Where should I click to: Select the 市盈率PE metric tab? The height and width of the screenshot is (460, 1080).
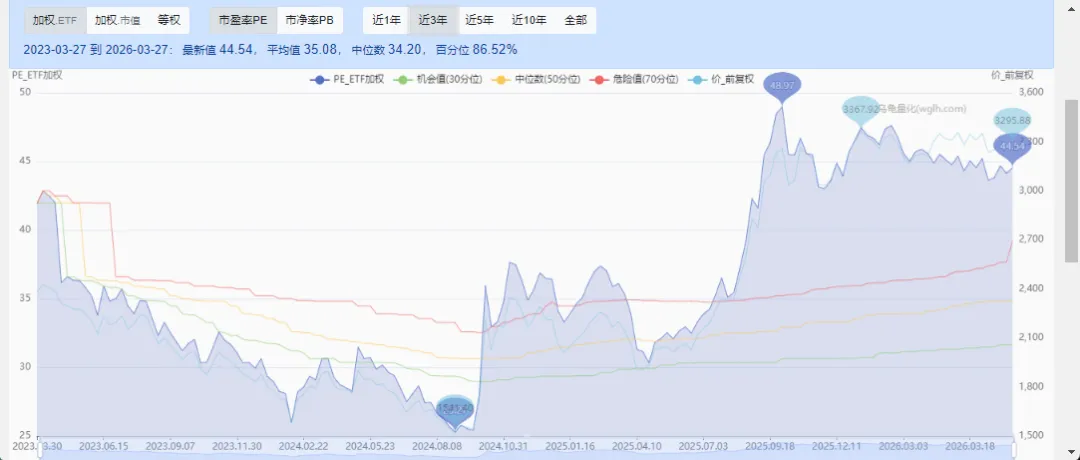[x=243, y=21]
